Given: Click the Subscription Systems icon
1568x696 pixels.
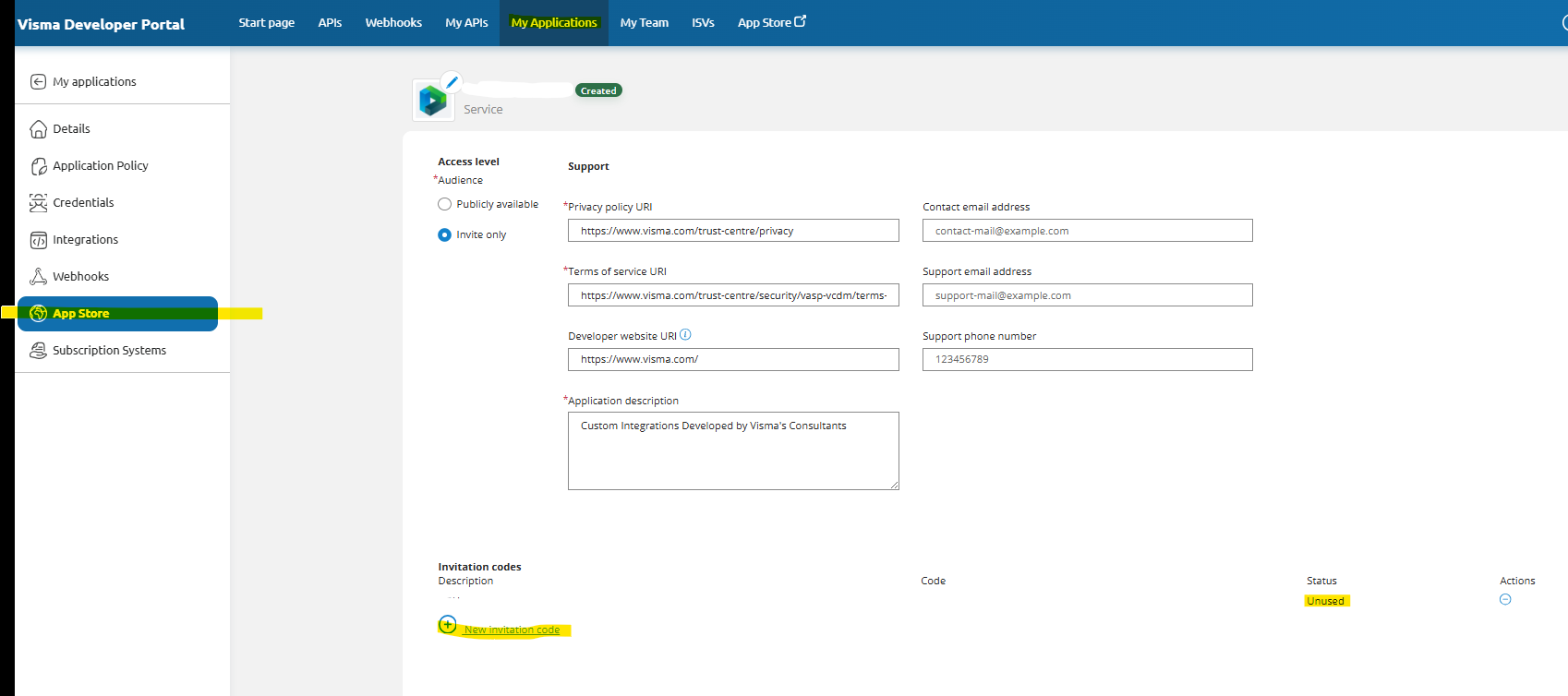Looking at the screenshot, I should 38,350.
